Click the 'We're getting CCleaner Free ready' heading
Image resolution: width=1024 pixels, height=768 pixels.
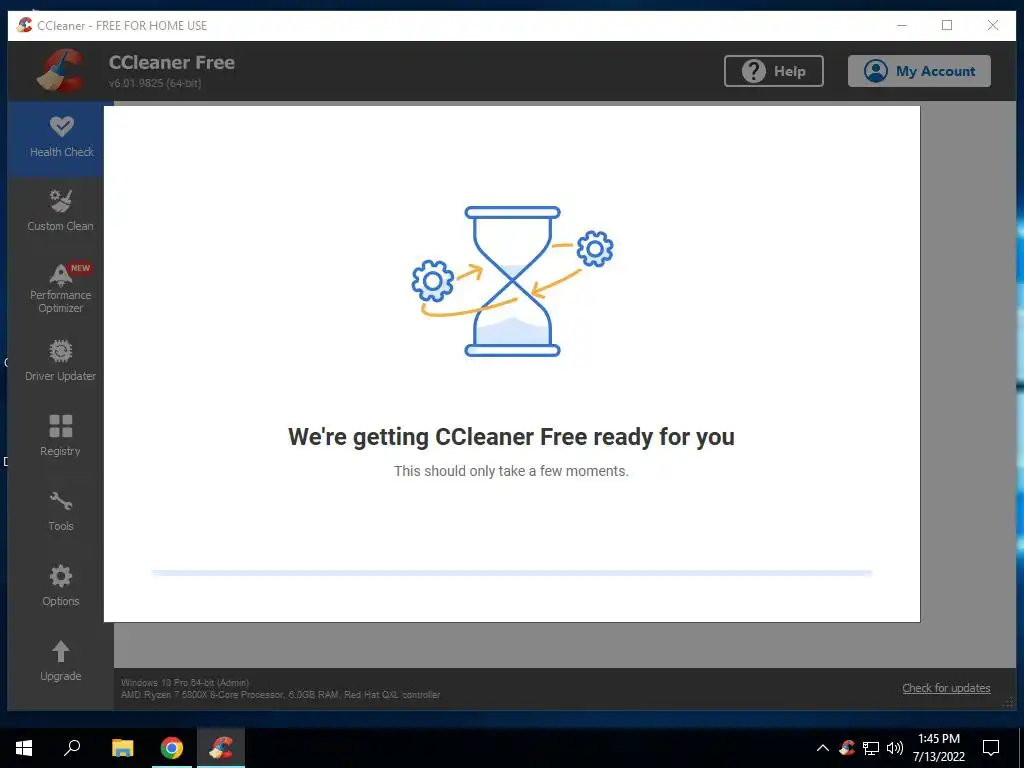pyautogui.click(x=511, y=437)
